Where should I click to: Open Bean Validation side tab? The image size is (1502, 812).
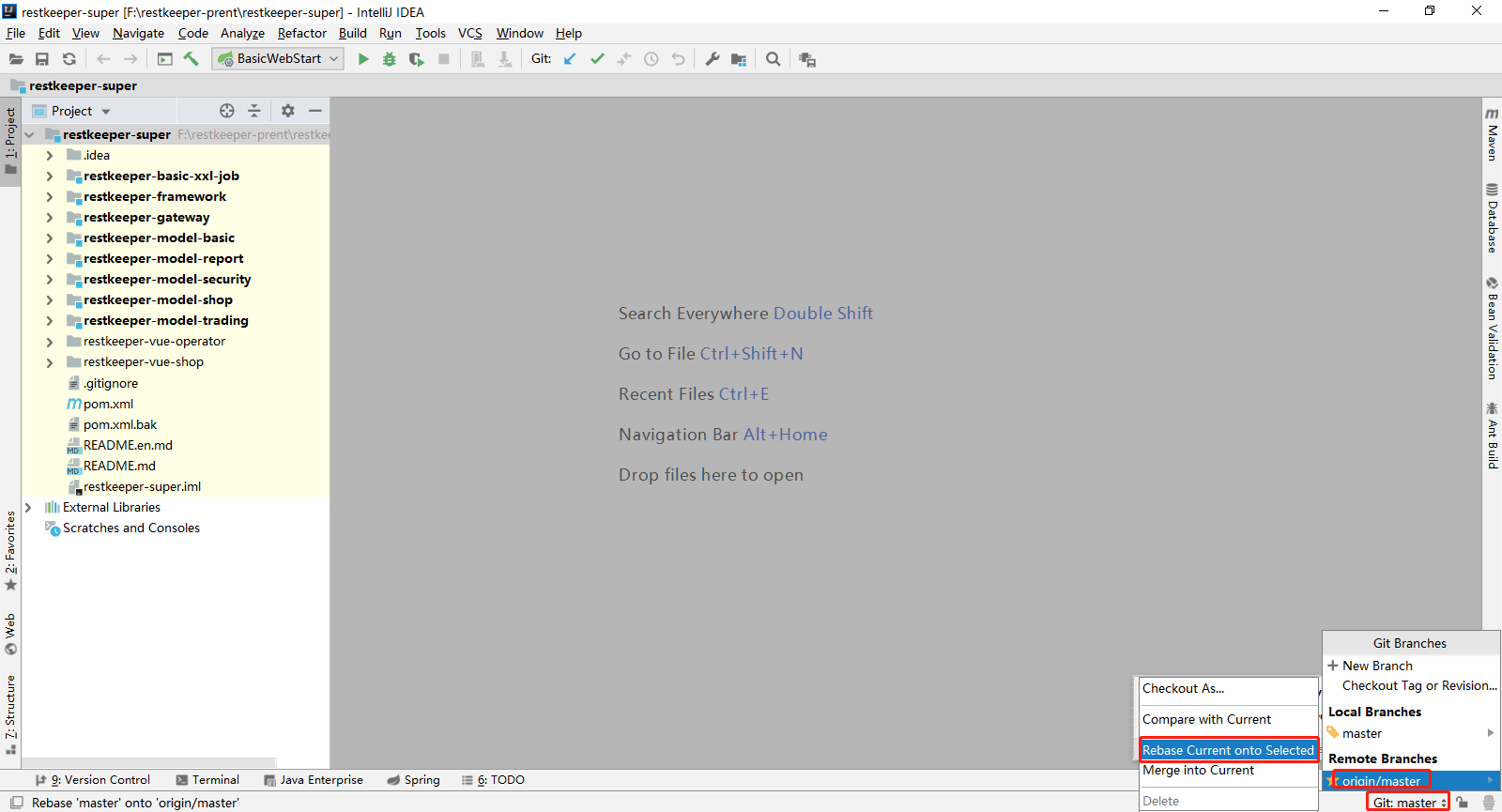(x=1492, y=328)
